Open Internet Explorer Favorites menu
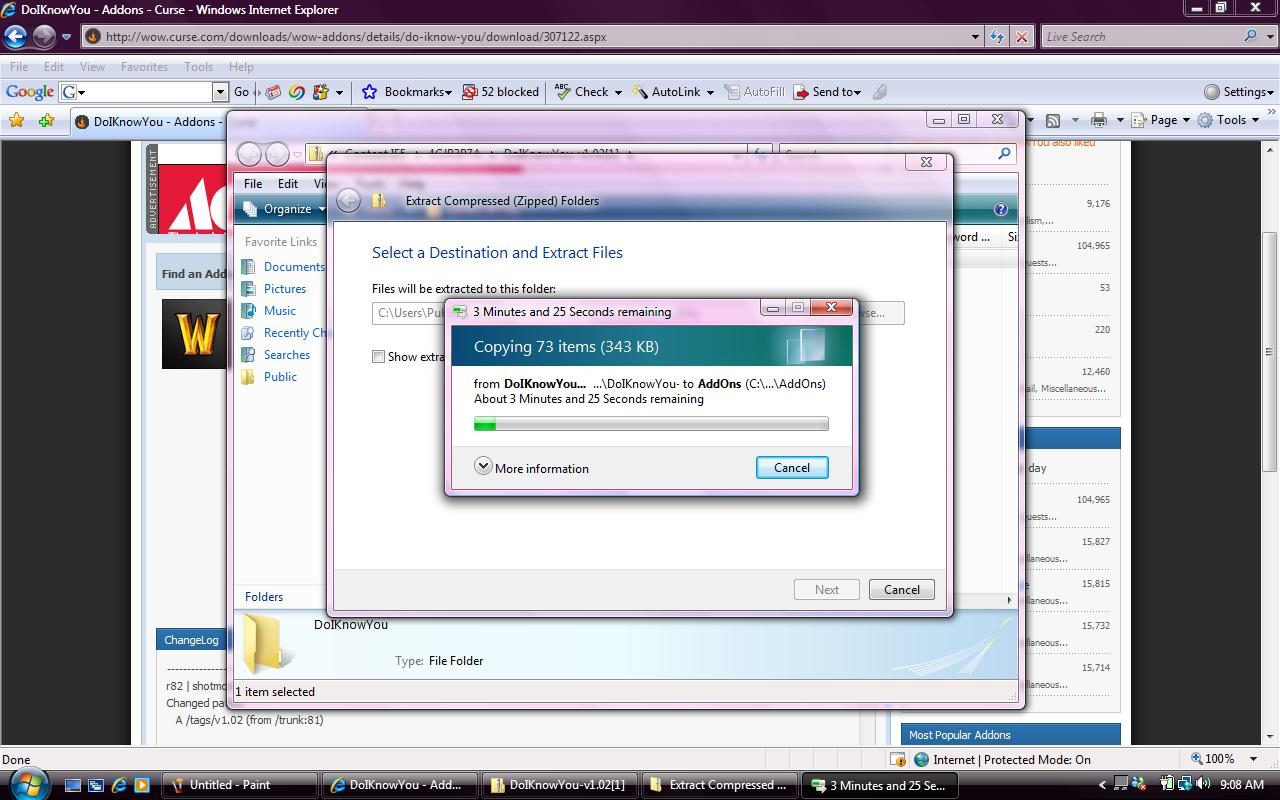Viewport: 1280px width, 800px height. tap(144, 67)
